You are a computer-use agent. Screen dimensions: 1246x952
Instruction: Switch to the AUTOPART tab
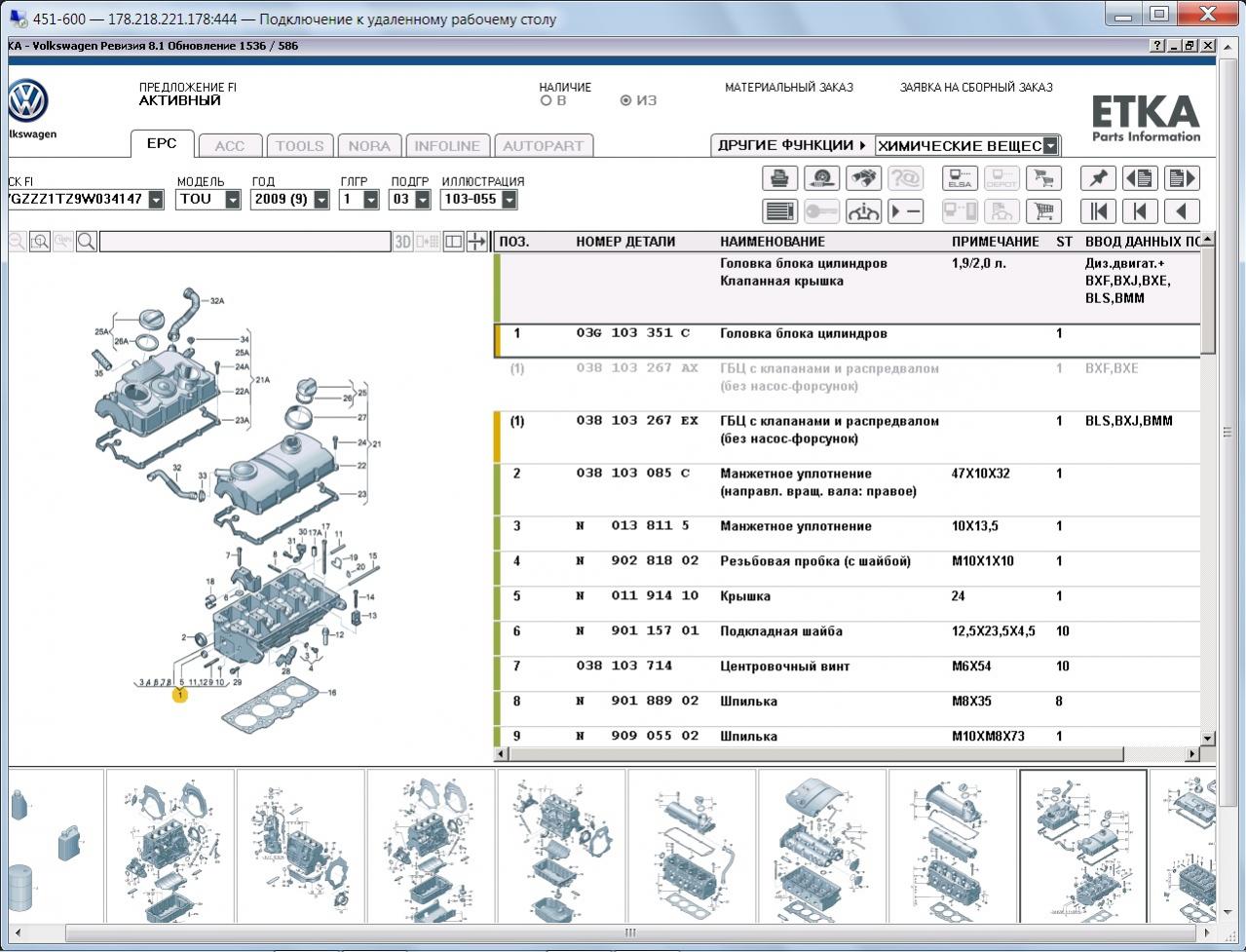coord(544,146)
